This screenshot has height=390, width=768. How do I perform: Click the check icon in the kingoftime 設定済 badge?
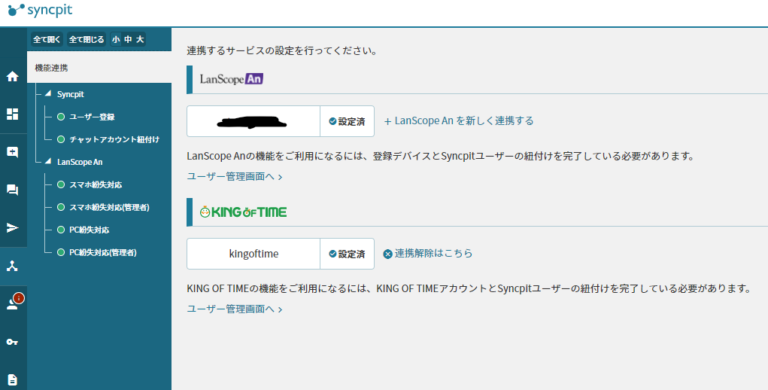[333, 254]
